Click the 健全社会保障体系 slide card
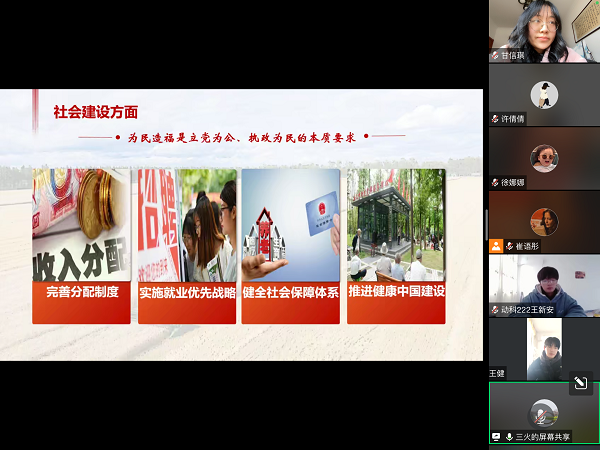 [x=291, y=246]
